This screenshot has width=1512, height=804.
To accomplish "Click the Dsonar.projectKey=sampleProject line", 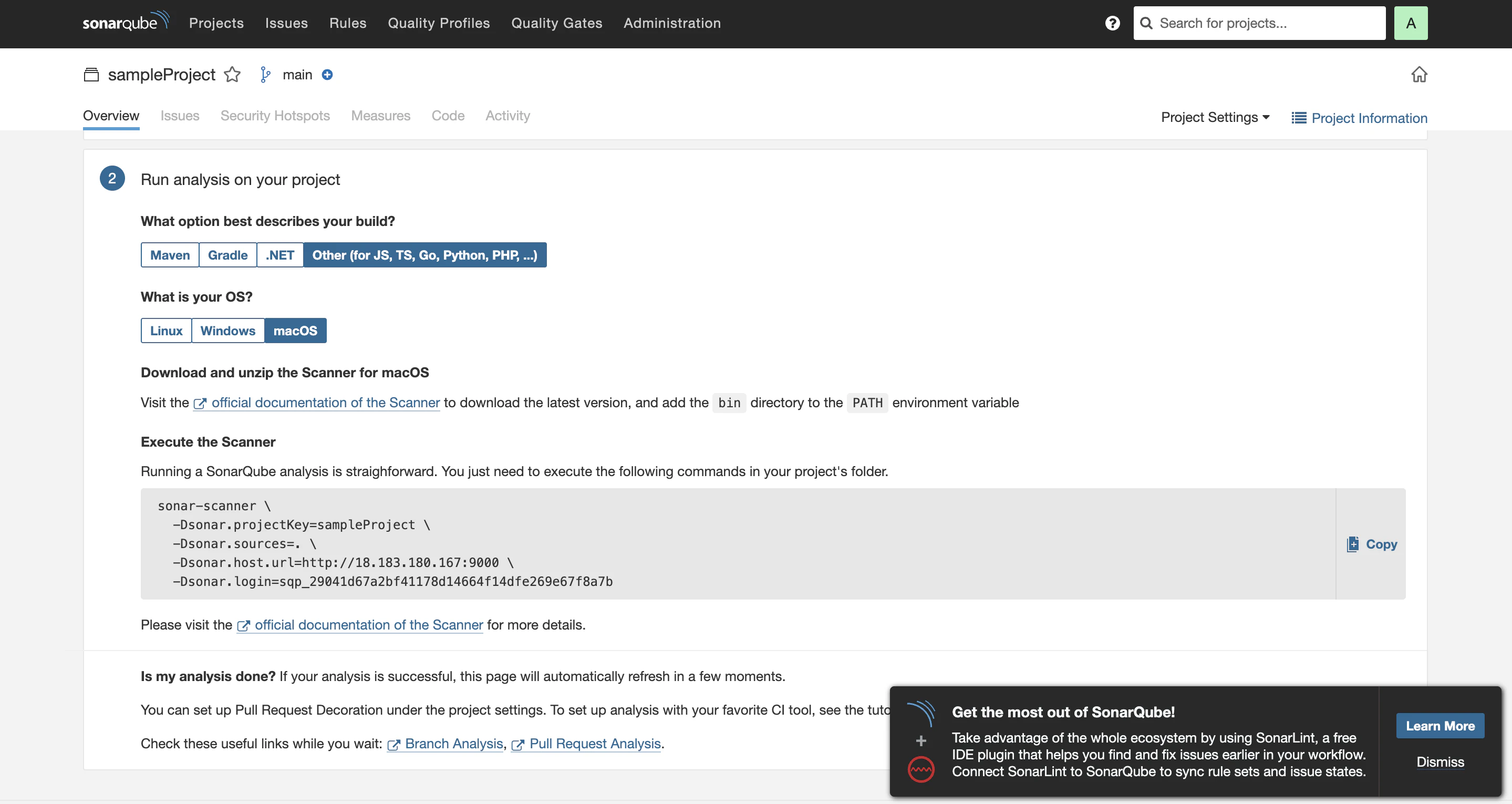I will pos(301,525).
